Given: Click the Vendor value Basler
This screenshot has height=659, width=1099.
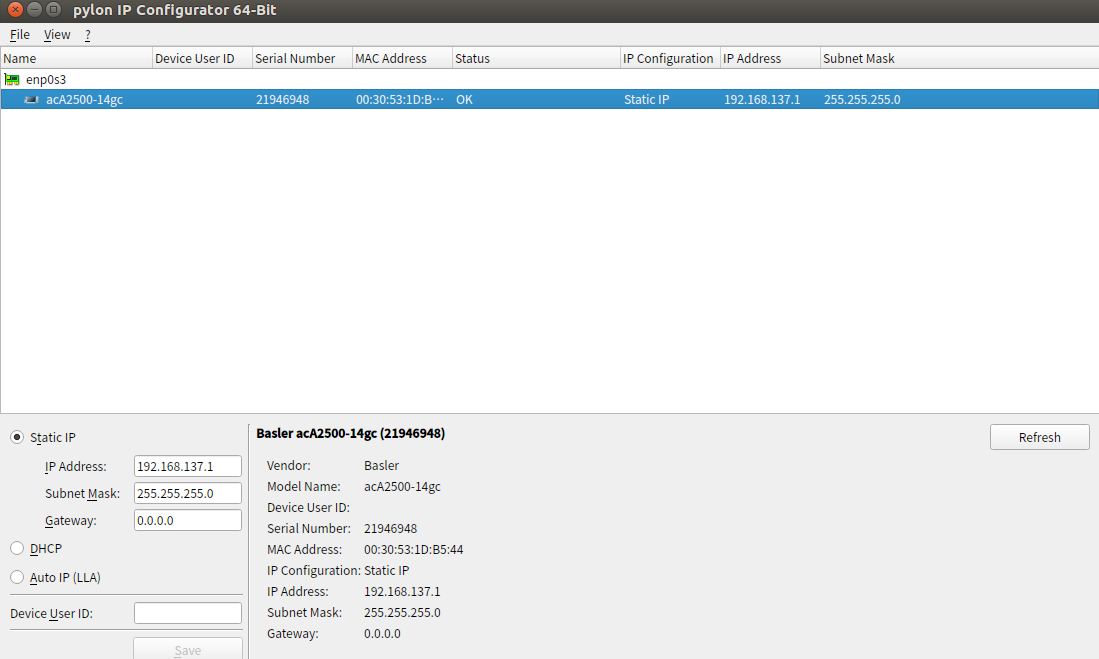Looking at the screenshot, I should point(381,466).
